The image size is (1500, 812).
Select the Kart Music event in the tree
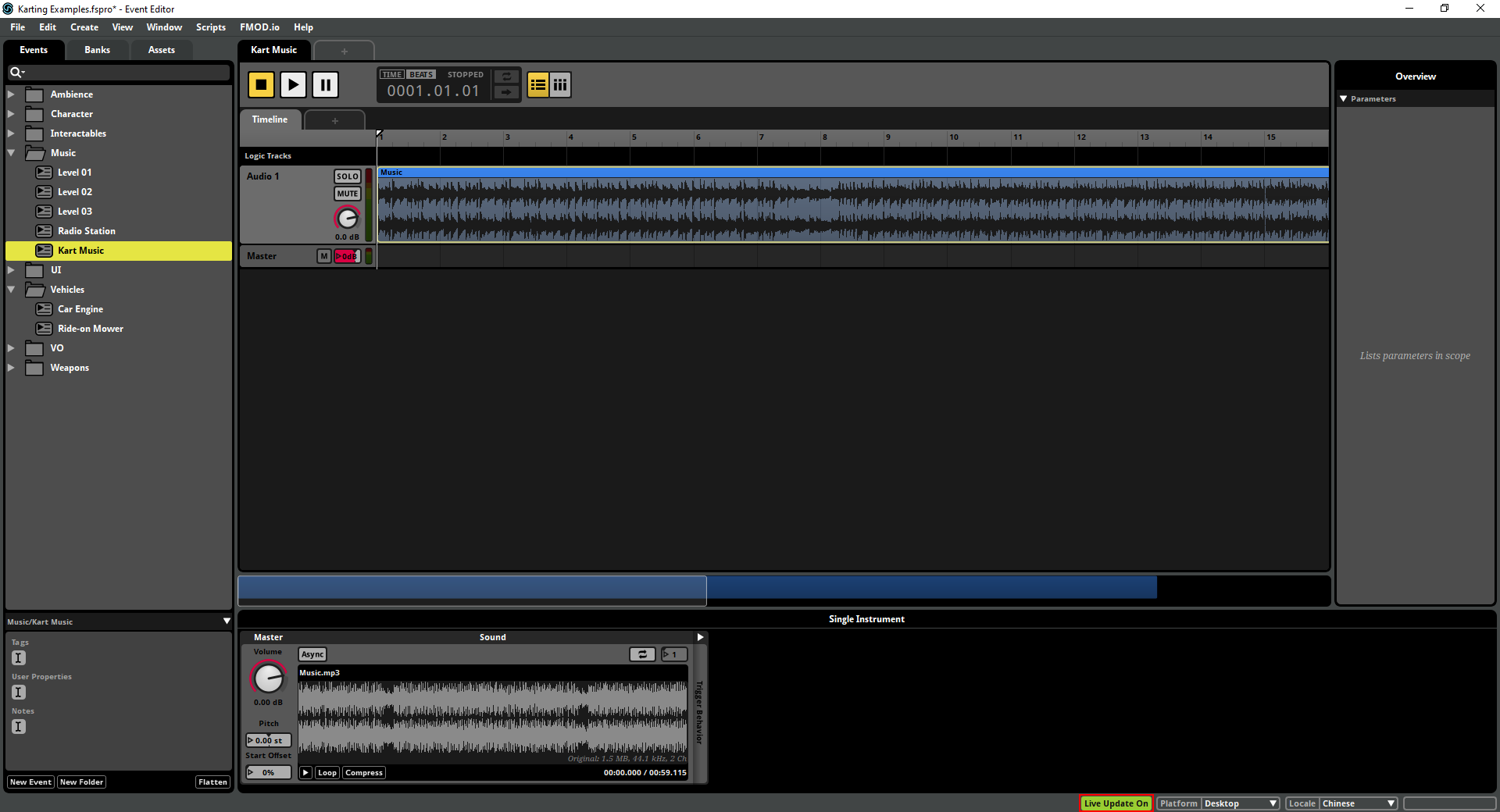pos(80,250)
